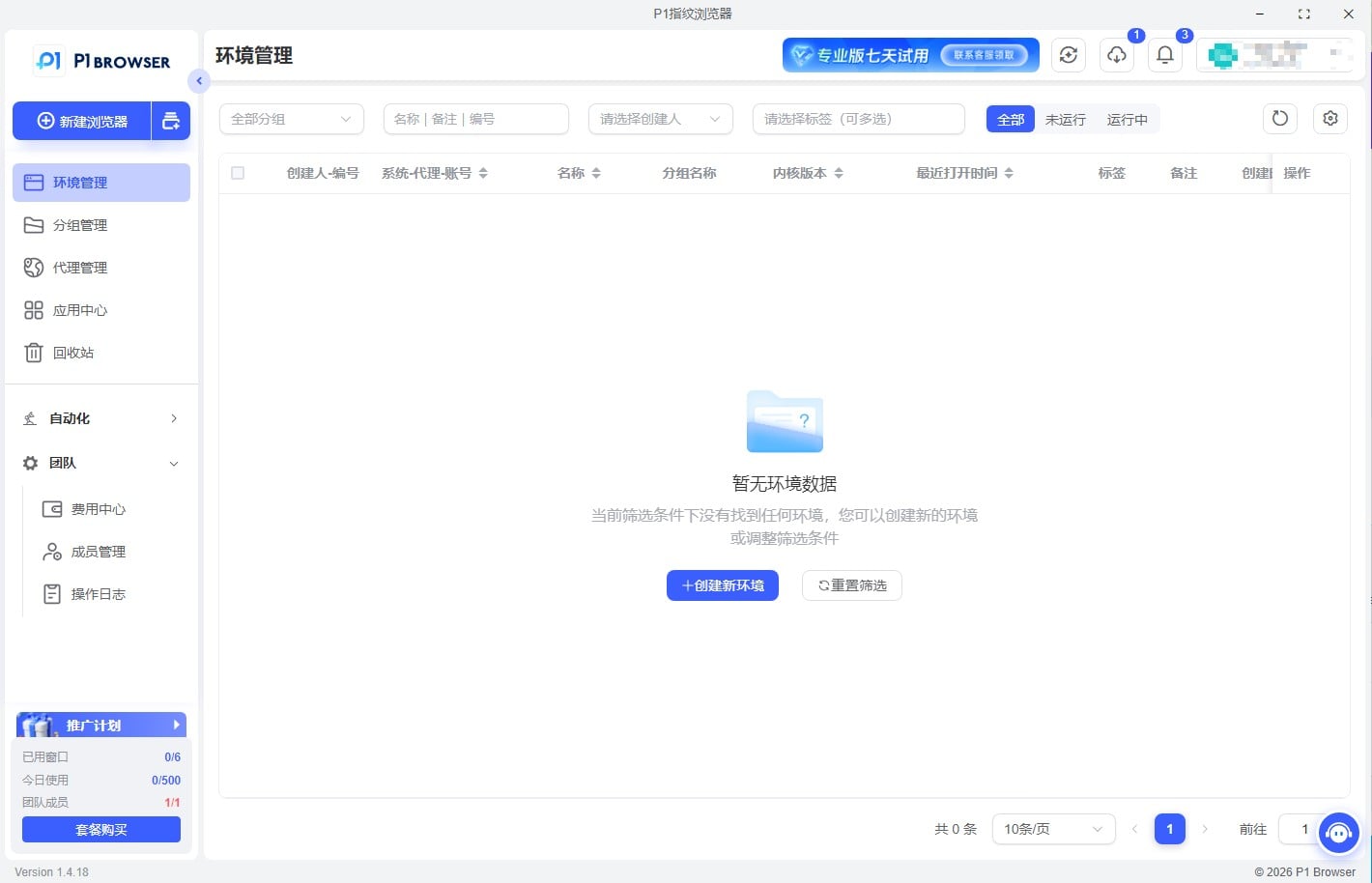
Task: Collapse the sidebar with the arrow handle
Action: (199, 81)
